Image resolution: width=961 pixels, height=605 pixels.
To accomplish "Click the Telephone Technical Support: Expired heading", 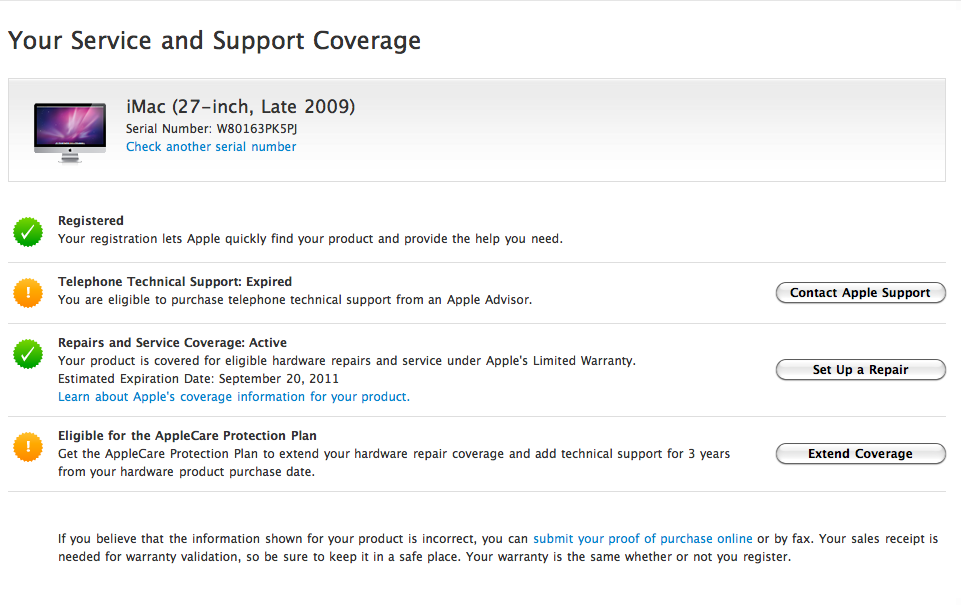I will [175, 281].
